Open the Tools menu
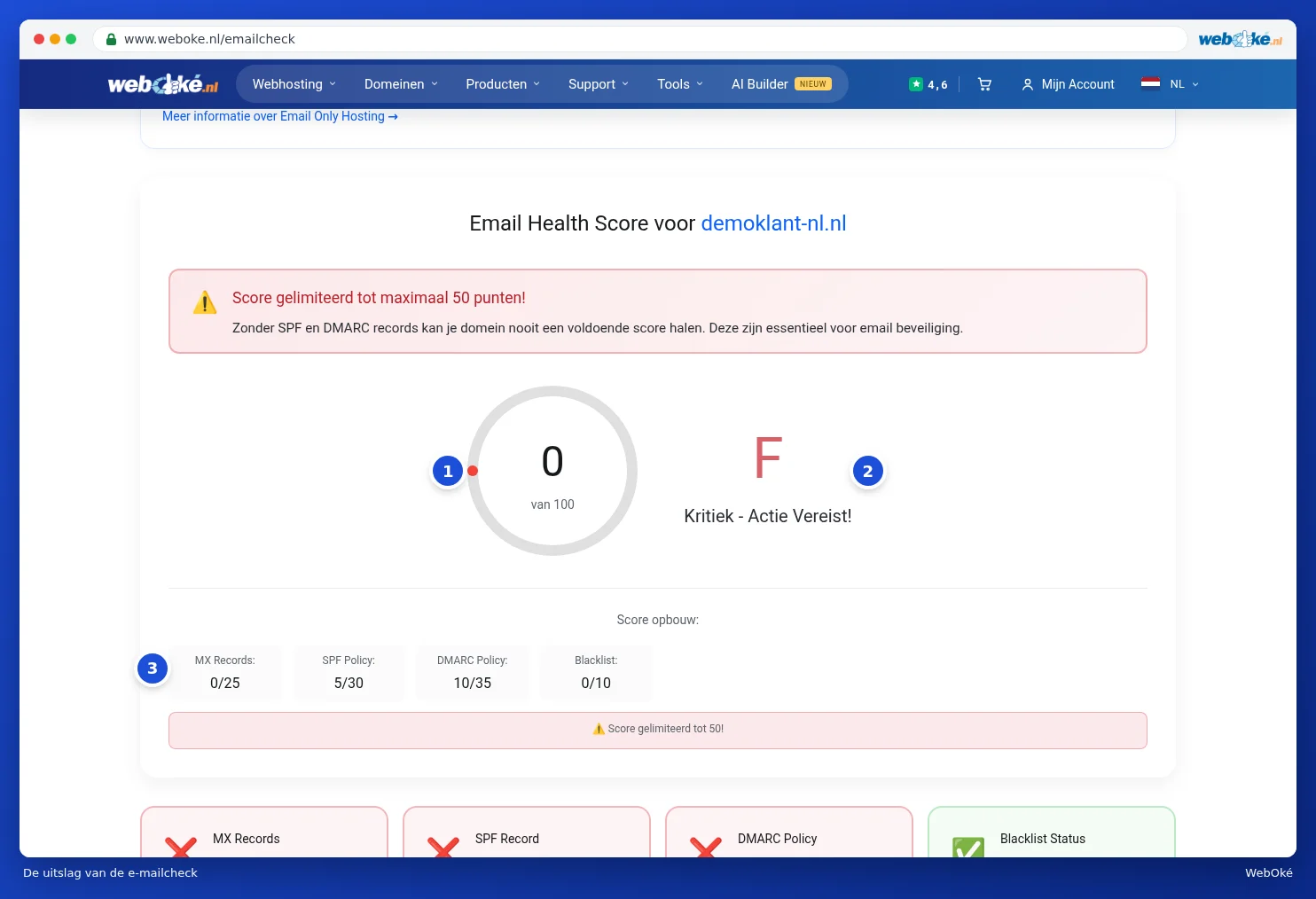 point(680,84)
